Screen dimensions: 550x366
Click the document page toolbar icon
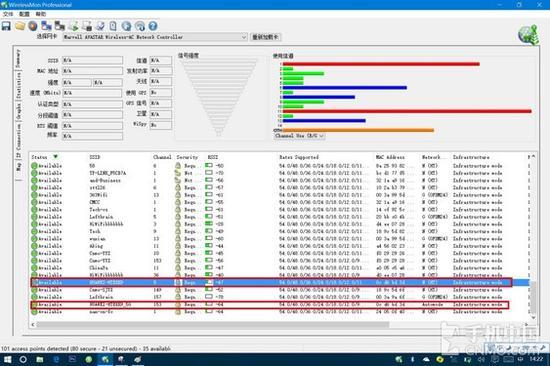coord(113,26)
